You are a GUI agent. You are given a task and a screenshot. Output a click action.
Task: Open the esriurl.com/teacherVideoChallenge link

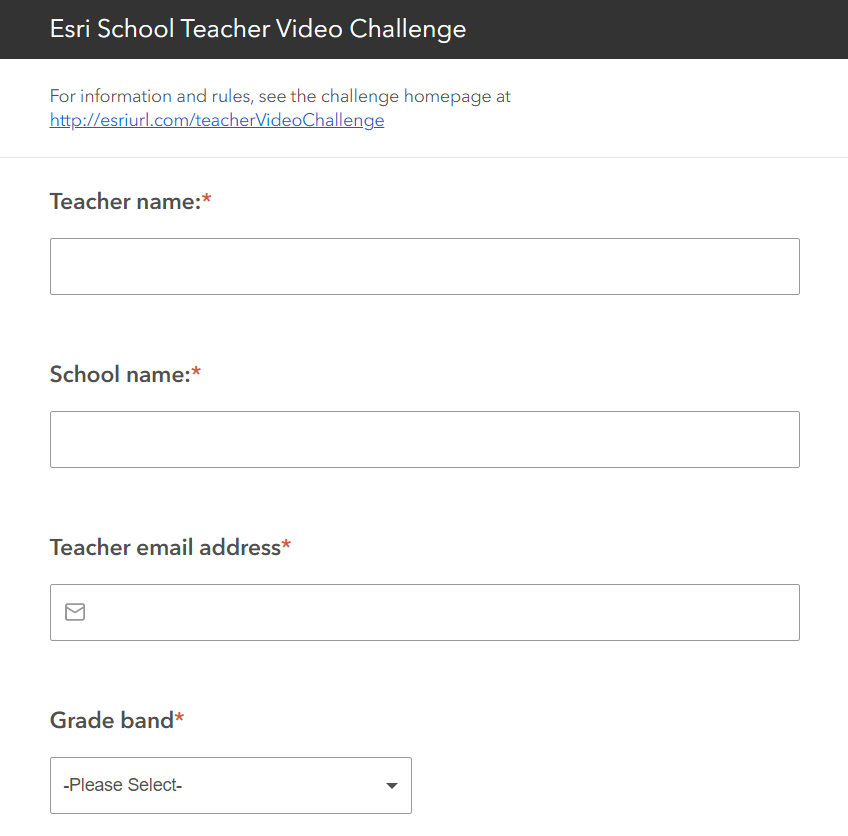click(x=217, y=120)
